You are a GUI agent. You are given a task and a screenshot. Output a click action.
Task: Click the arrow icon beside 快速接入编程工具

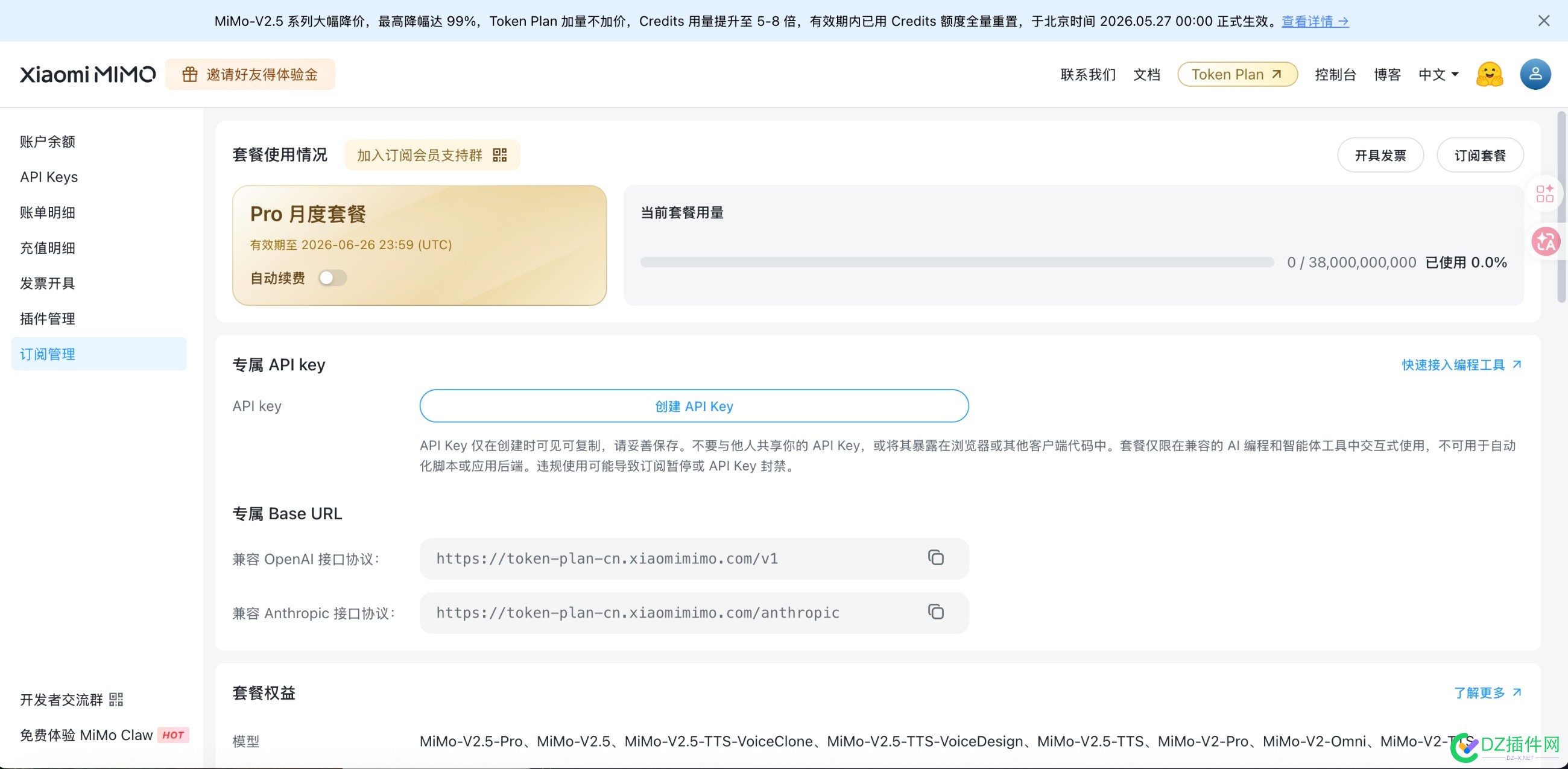tap(1516, 364)
